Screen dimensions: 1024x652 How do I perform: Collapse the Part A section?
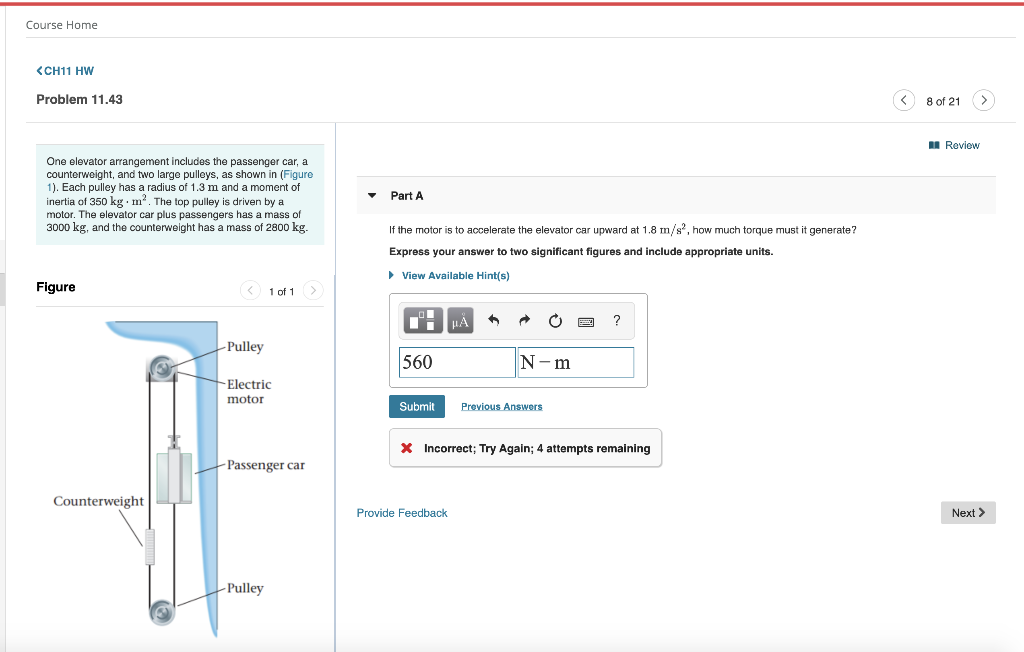coord(370,195)
